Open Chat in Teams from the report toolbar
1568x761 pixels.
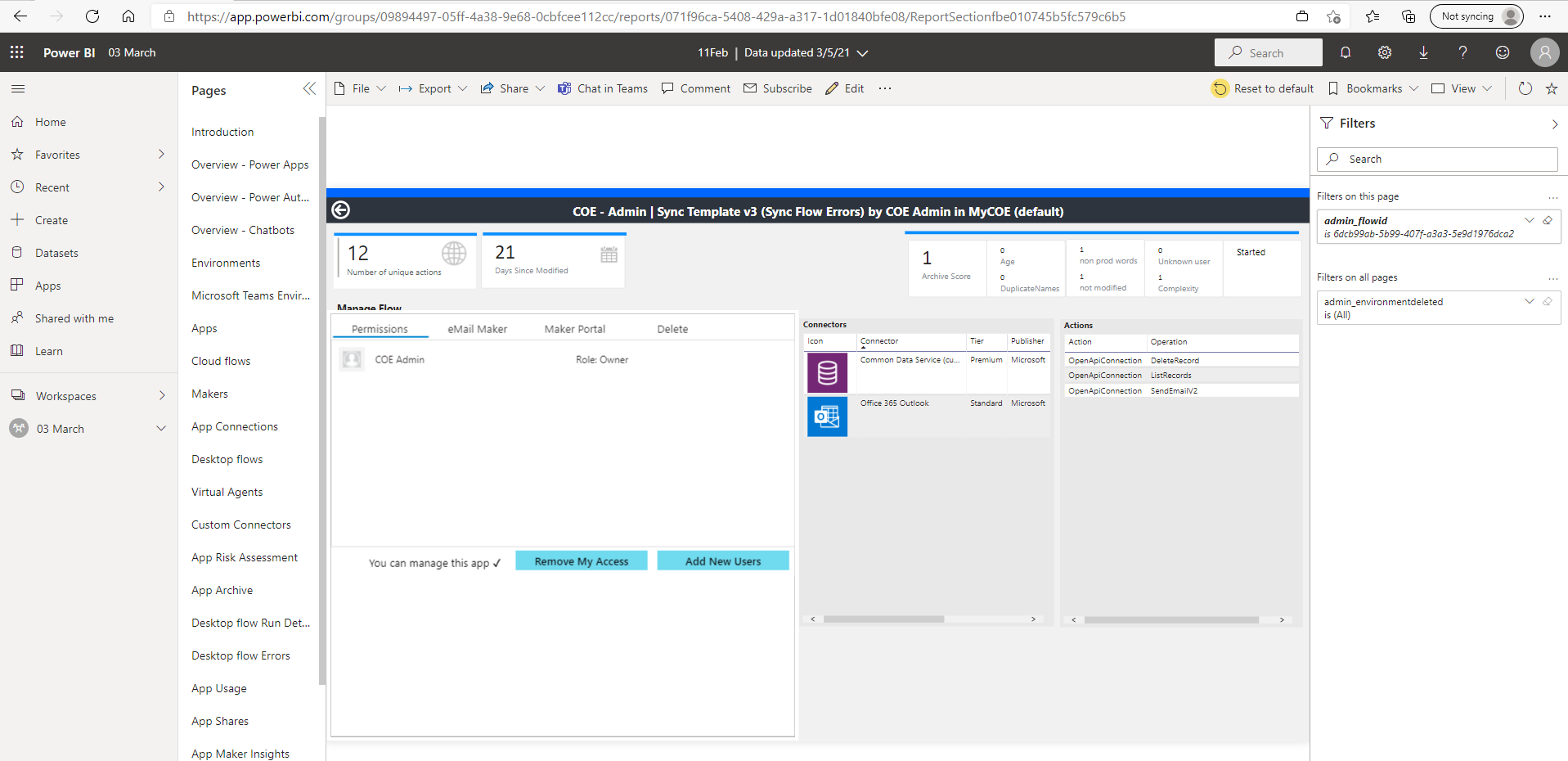[x=603, y=88]
